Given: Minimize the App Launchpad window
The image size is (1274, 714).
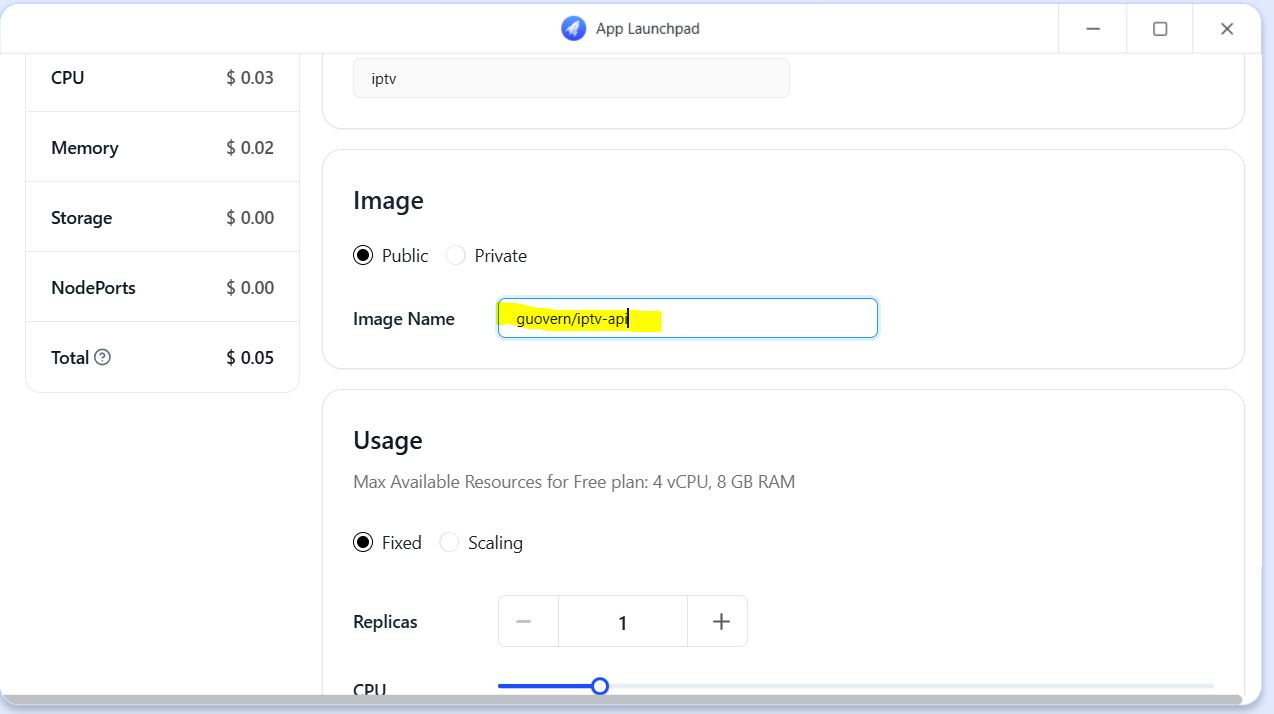Looking at the screenshot, I should tap(1092, 29).
